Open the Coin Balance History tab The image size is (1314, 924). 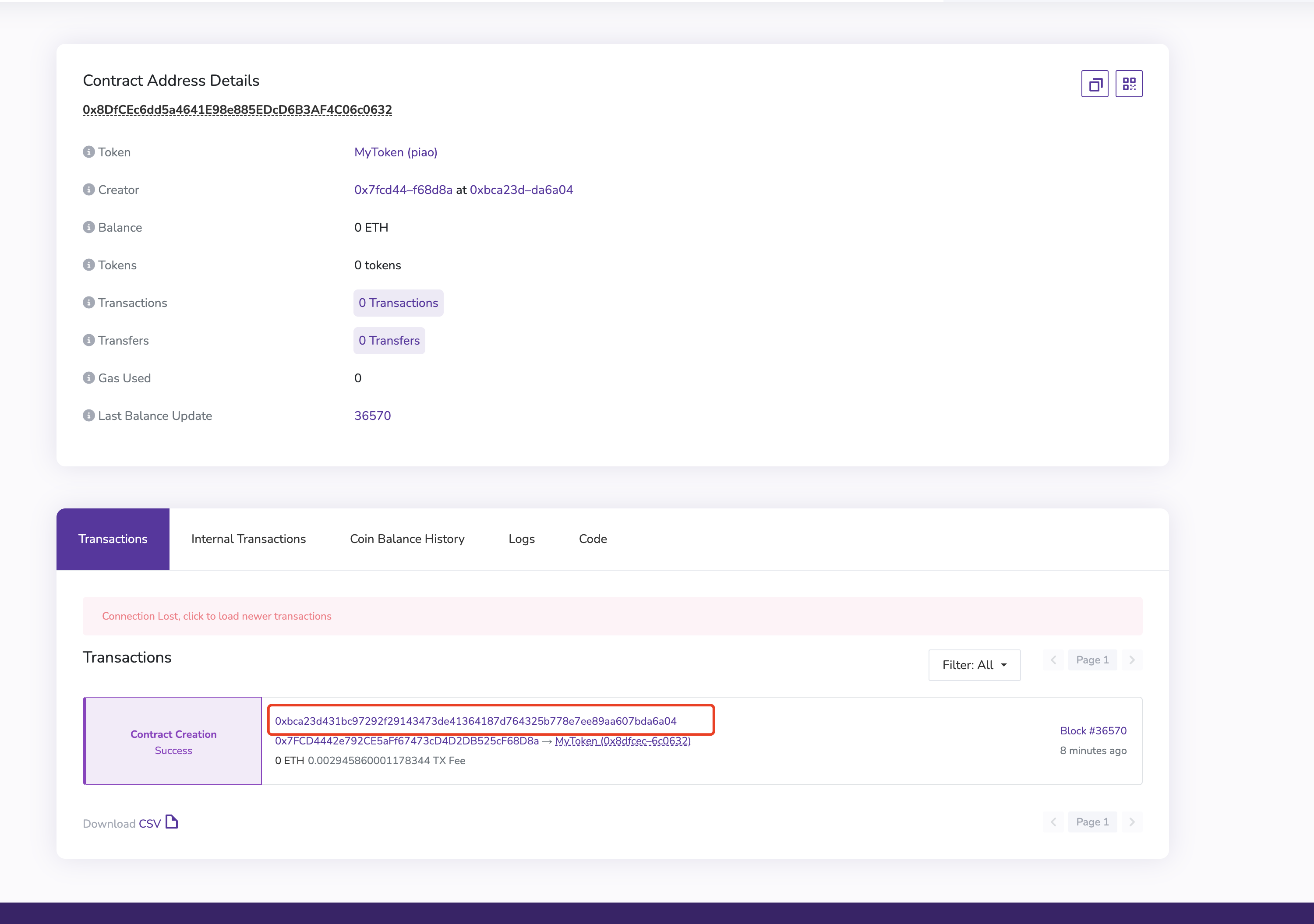pyautogui.click(x=407, y=539)
